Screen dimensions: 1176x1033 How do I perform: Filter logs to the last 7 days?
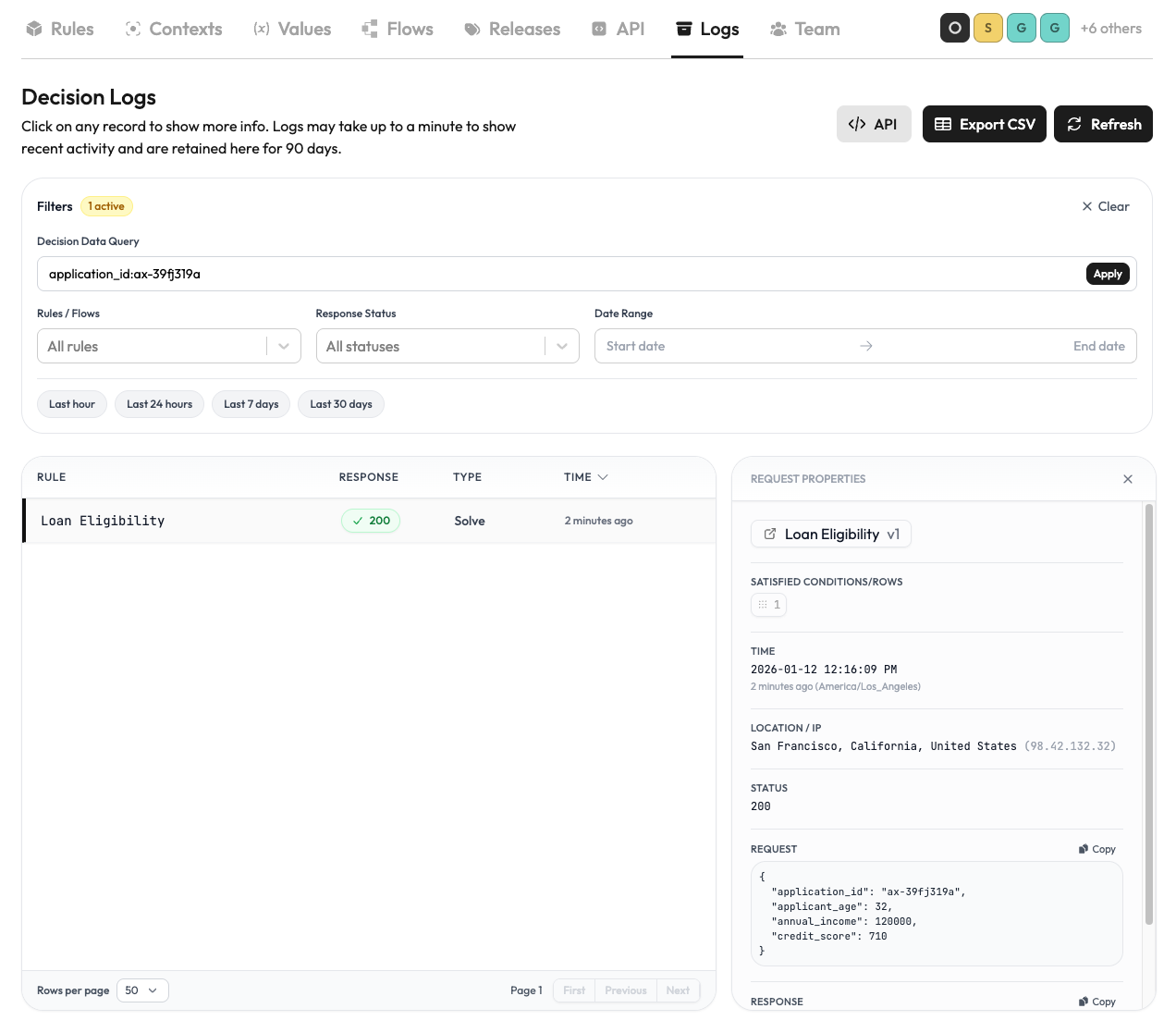(251, 404)
